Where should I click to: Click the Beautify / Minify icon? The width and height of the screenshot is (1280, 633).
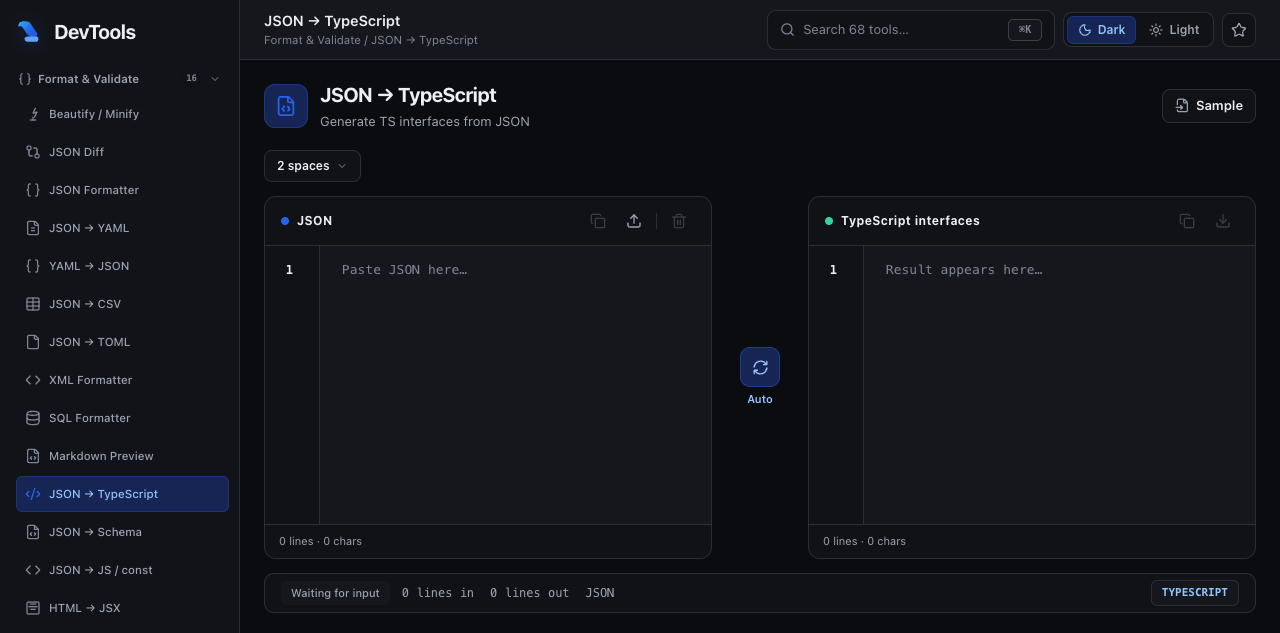(x=32, y=114)
